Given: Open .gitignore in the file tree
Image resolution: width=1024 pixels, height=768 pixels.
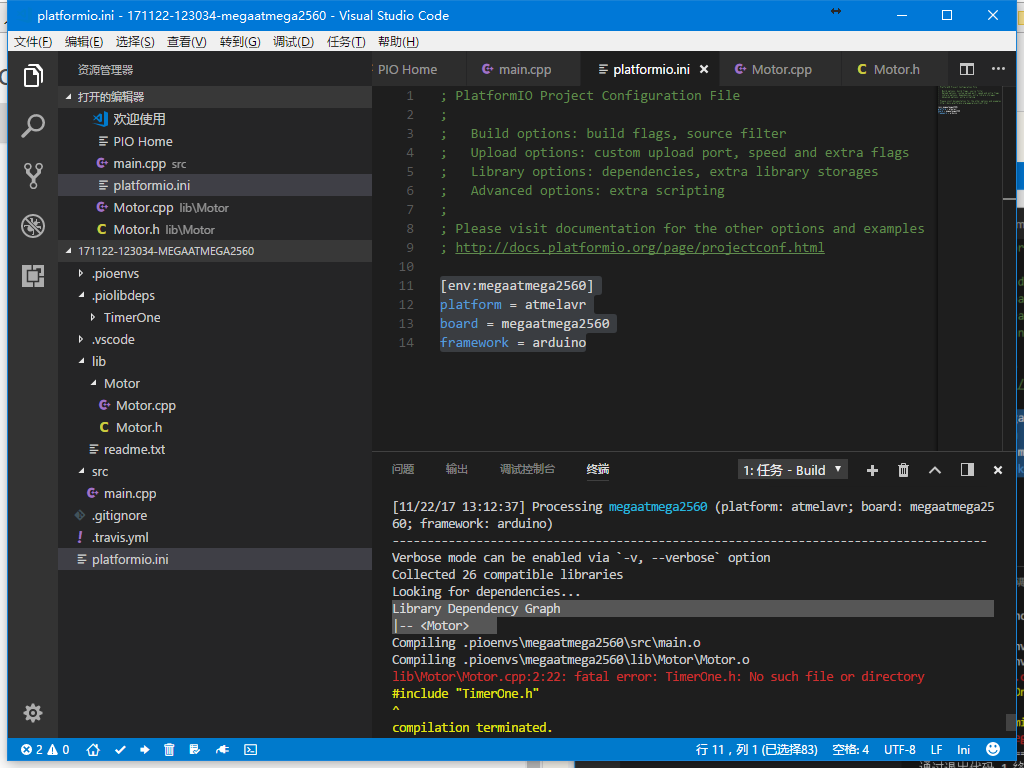Looking at the screenshot, I should [215, 515].
